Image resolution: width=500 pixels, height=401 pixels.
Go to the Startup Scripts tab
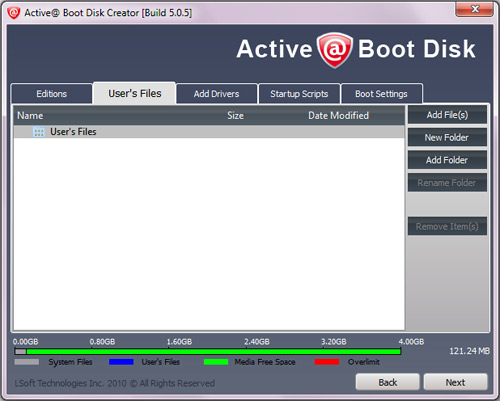[x=299, y=94]
